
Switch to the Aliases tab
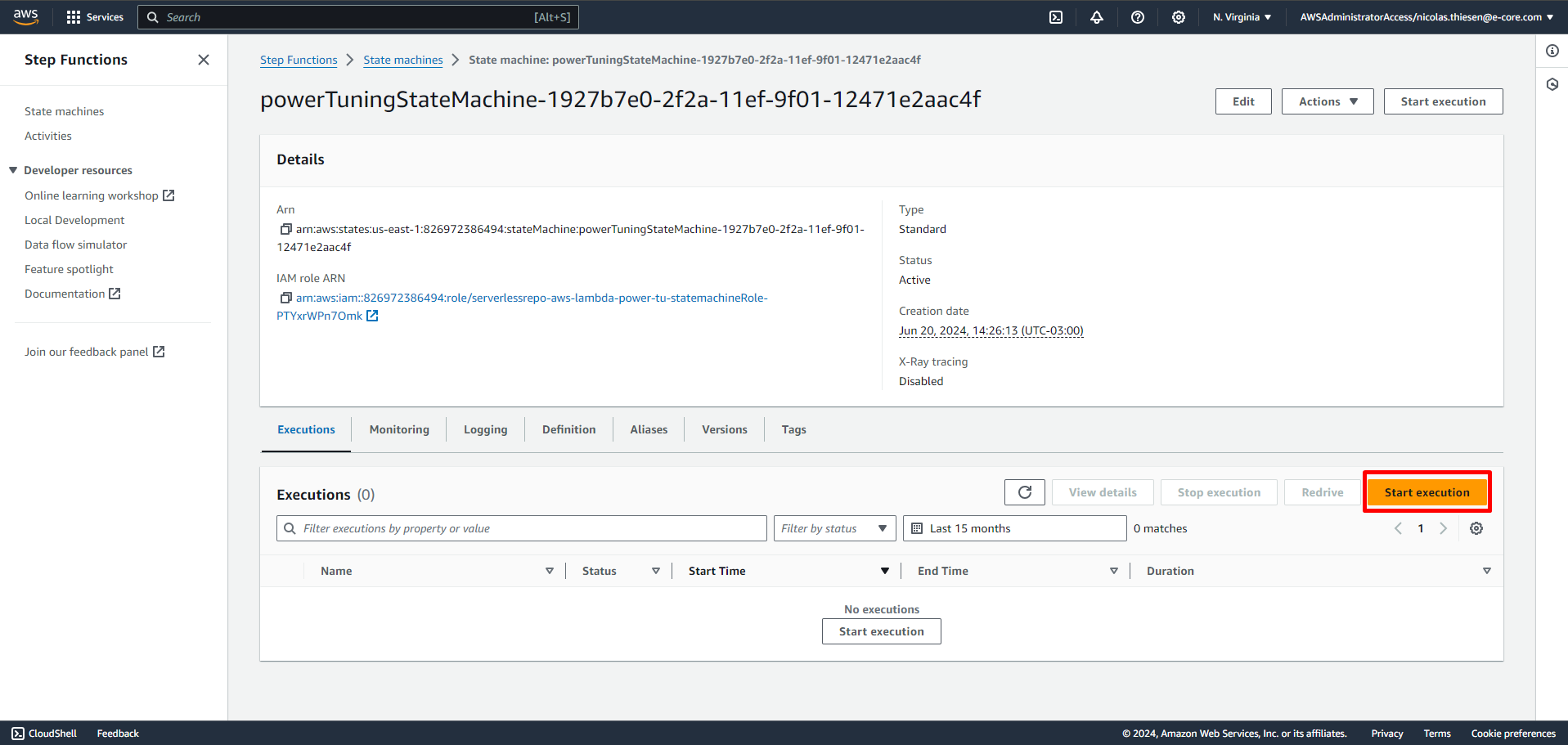pos(649,429)
